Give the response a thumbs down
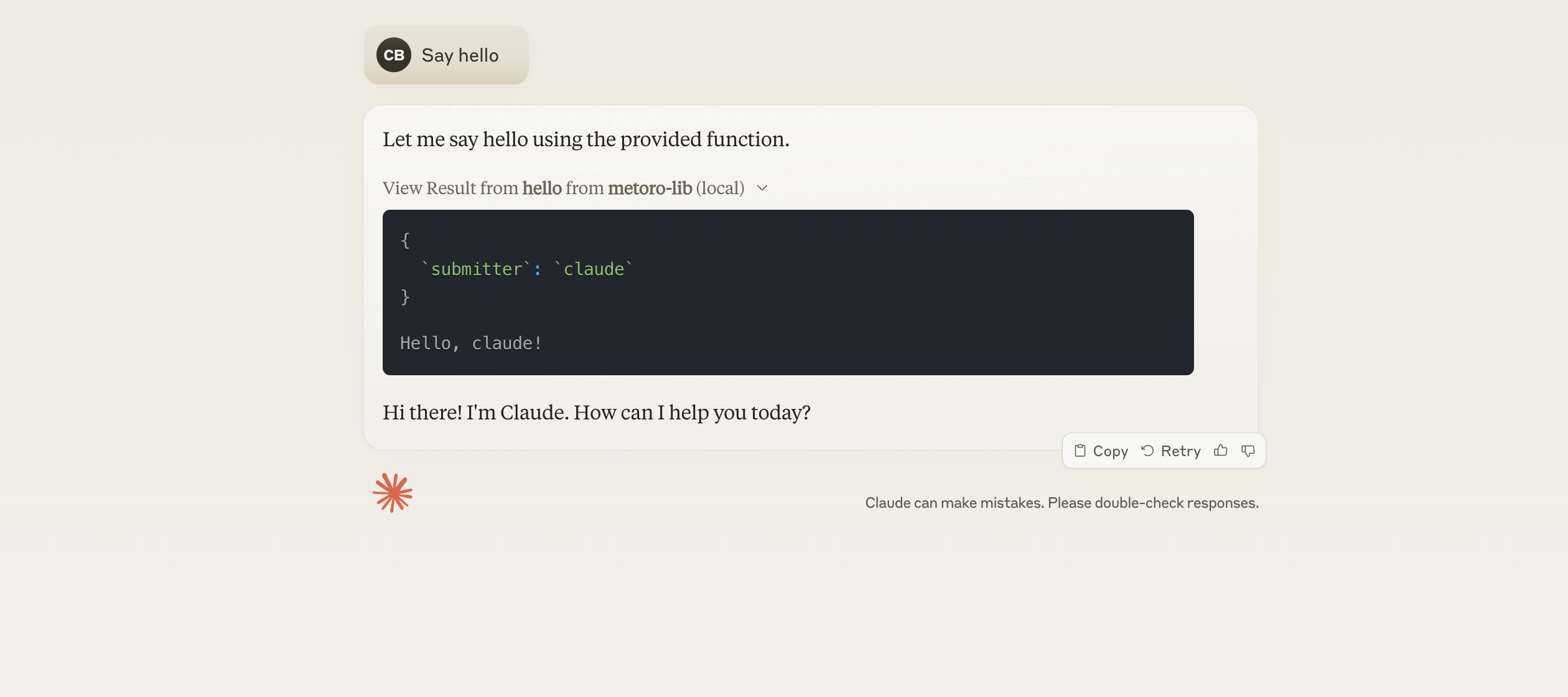The height and width of the screenshot is (697, 1568). pyautogui.click(x=1249, y=451)
